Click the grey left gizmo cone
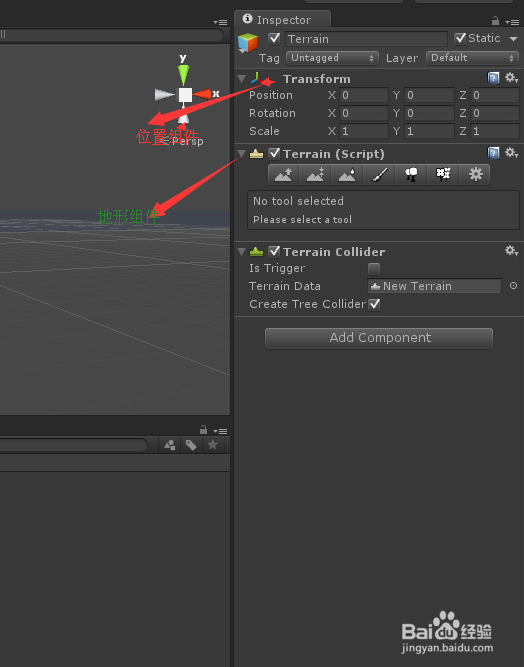The image size is (524, 667). pos(165,94)
